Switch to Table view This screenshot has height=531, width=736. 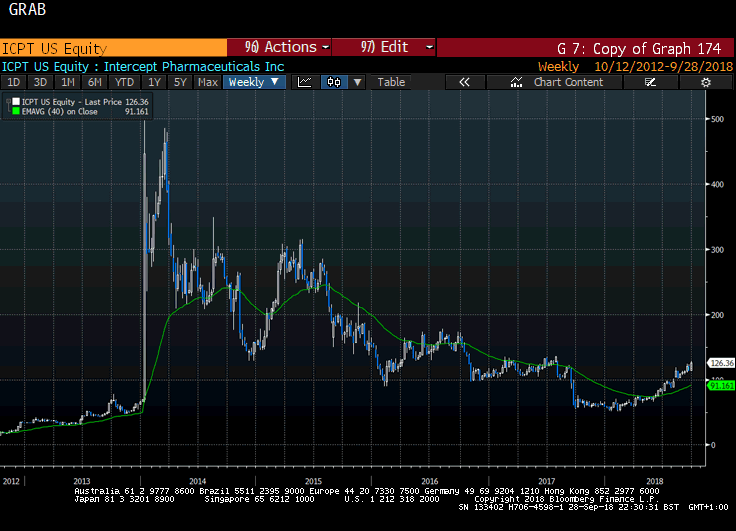(391, 82)
